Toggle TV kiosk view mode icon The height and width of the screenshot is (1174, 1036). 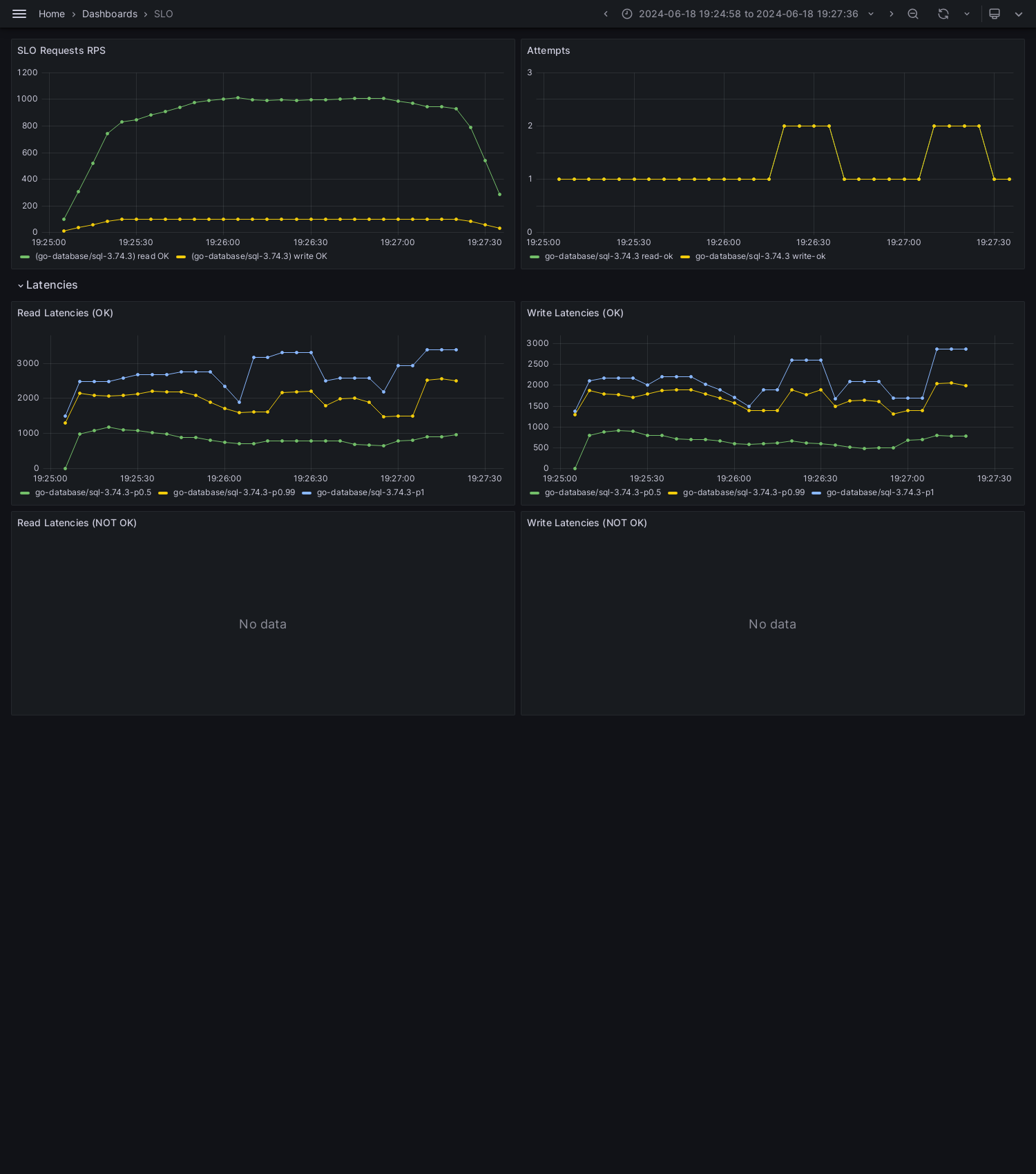[995, 14]
